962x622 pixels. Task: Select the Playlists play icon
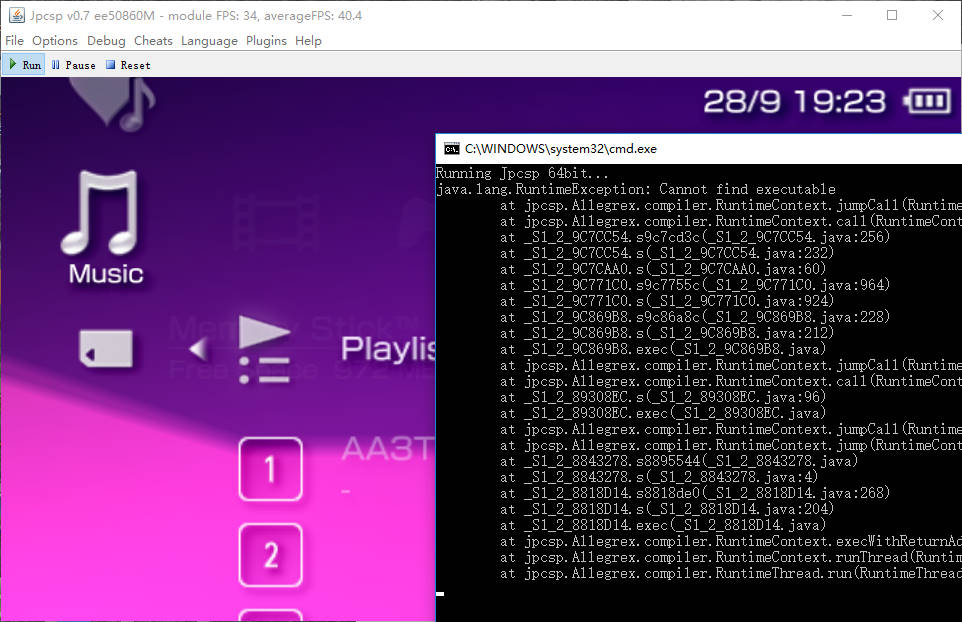[x=265, y=349]
